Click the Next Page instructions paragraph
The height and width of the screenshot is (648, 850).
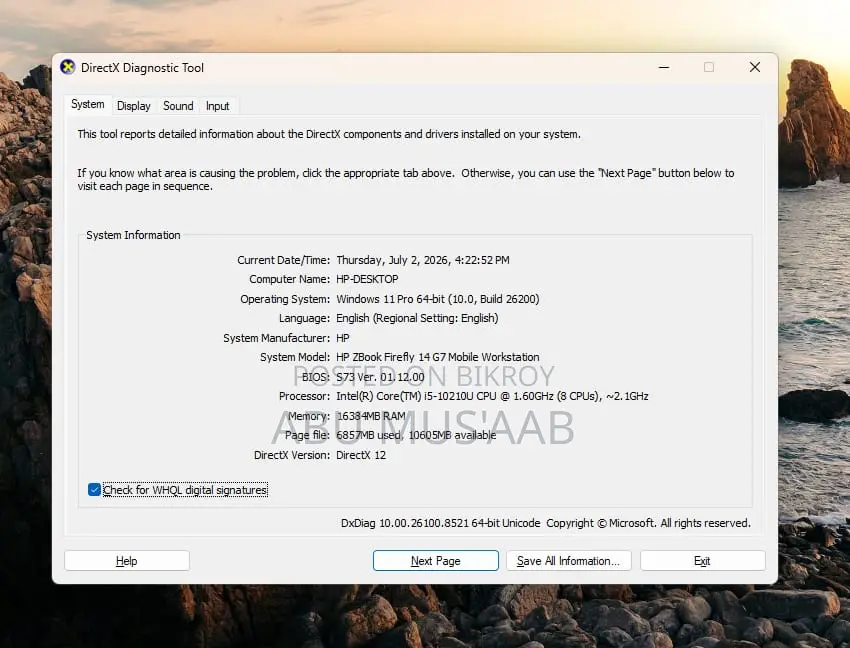[405, 179]
